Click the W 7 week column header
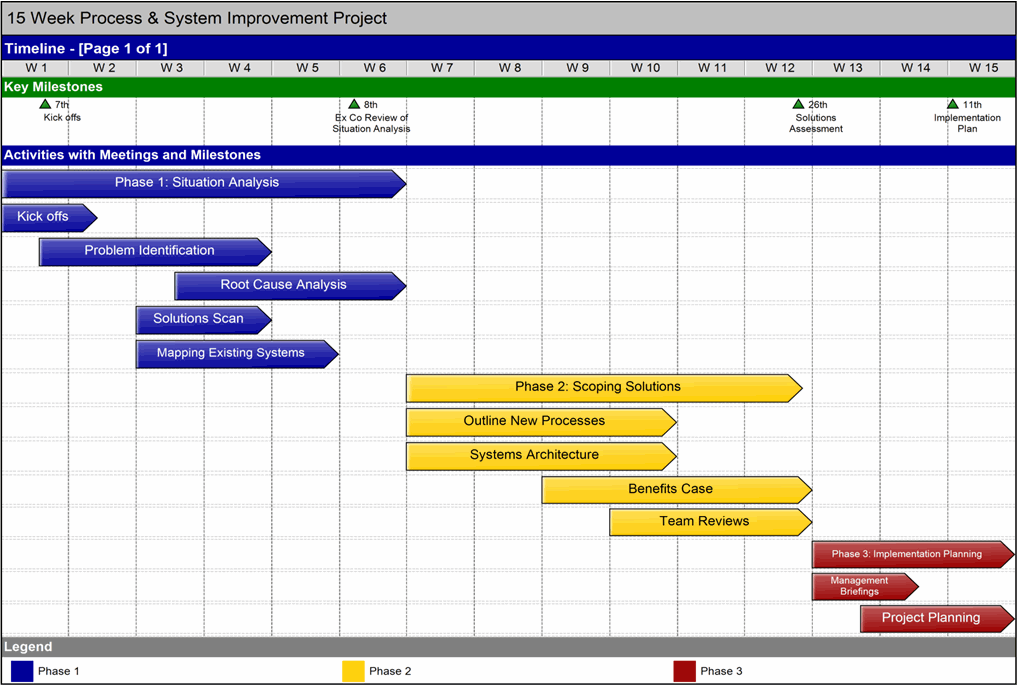 (441, 68)
